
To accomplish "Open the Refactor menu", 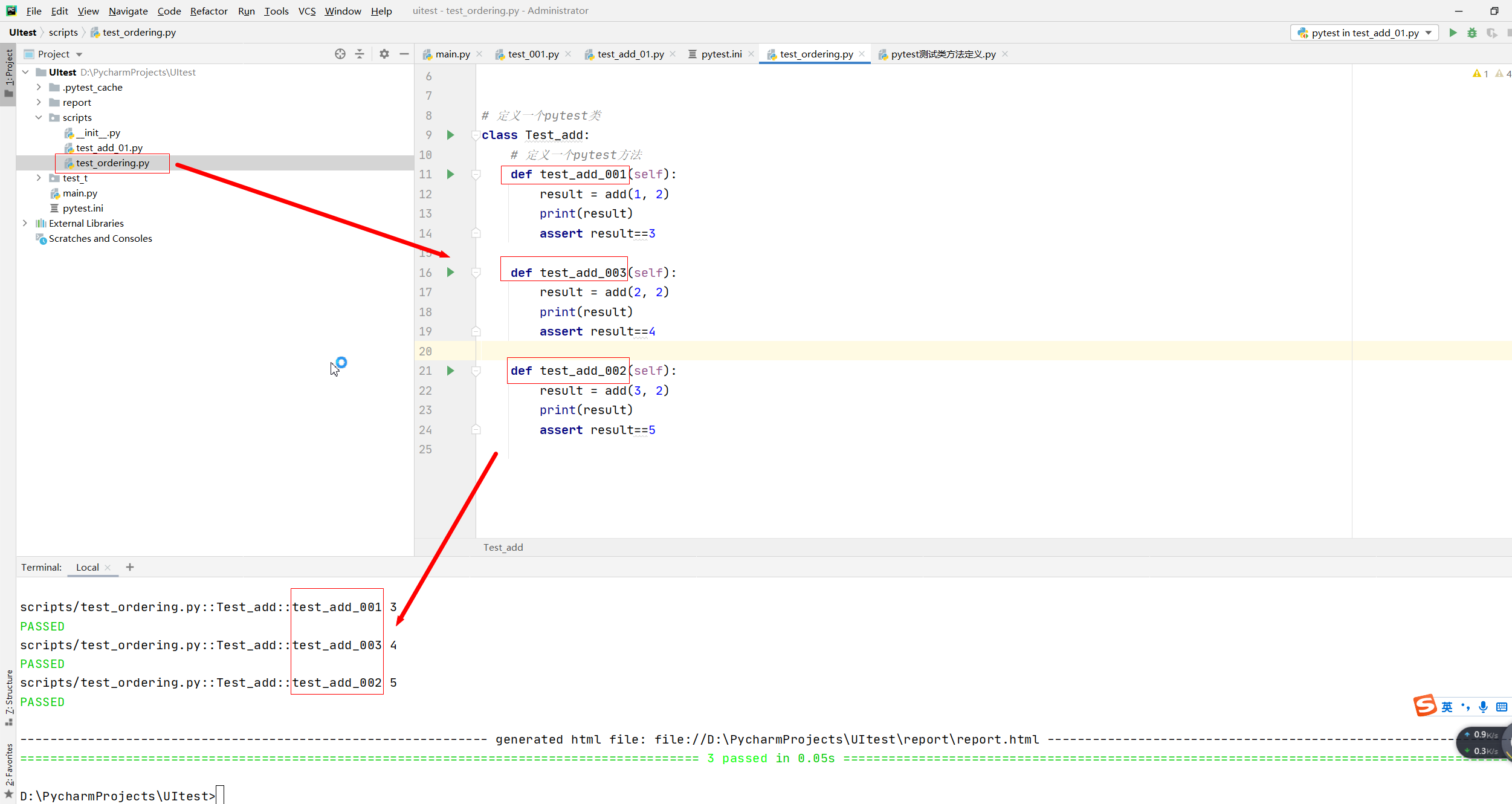I will pos(208,11).
